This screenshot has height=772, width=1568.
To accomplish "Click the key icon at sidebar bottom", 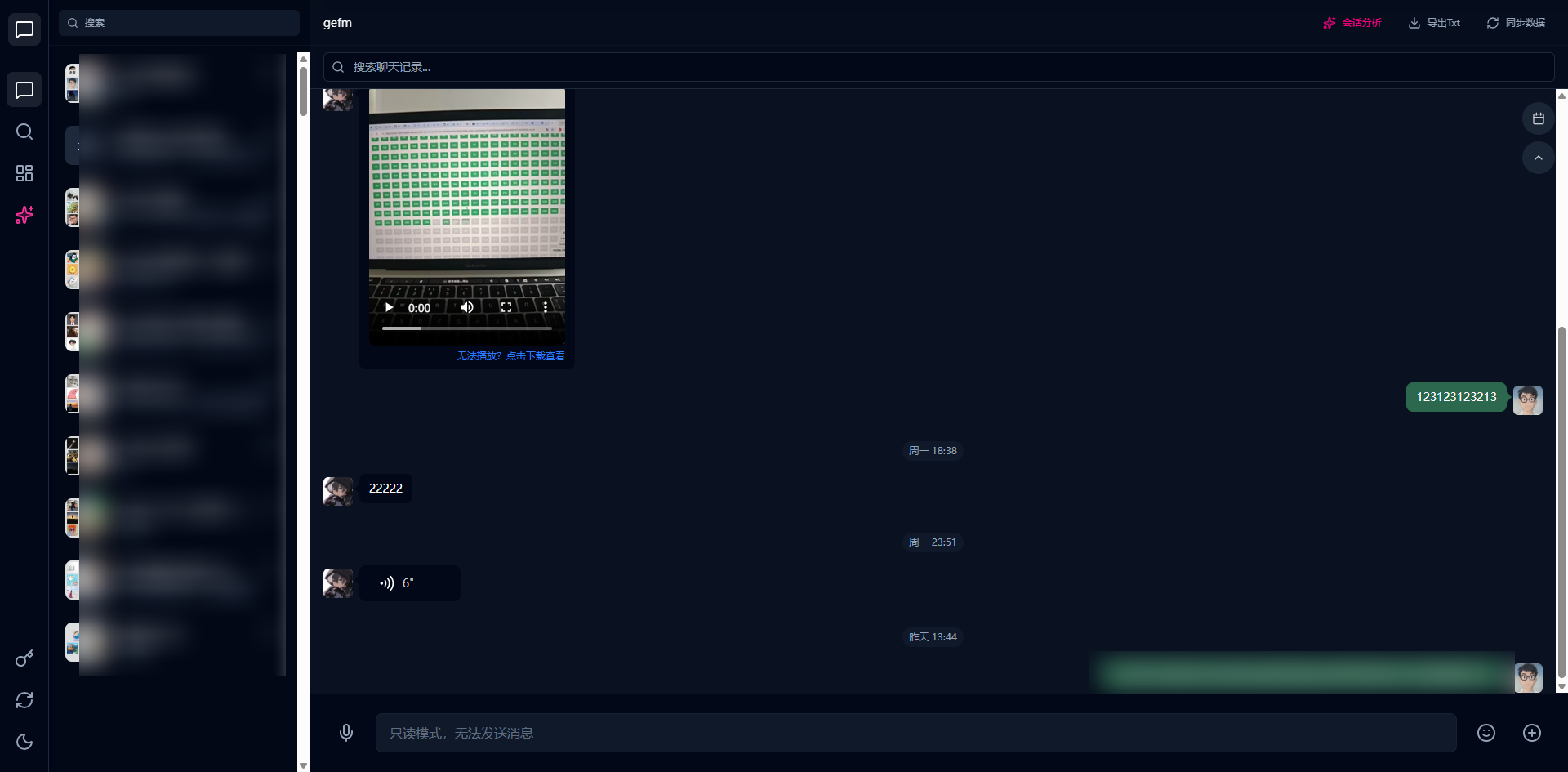I will point(24,658).
